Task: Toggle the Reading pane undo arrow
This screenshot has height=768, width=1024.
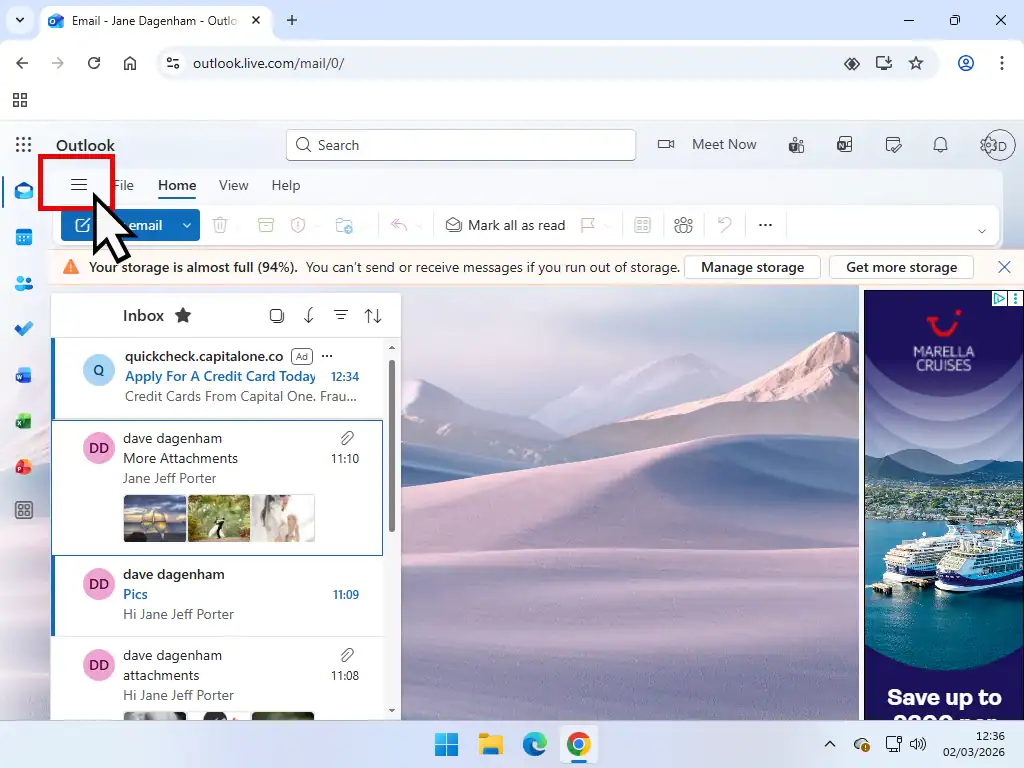Action: coord(724,225)
